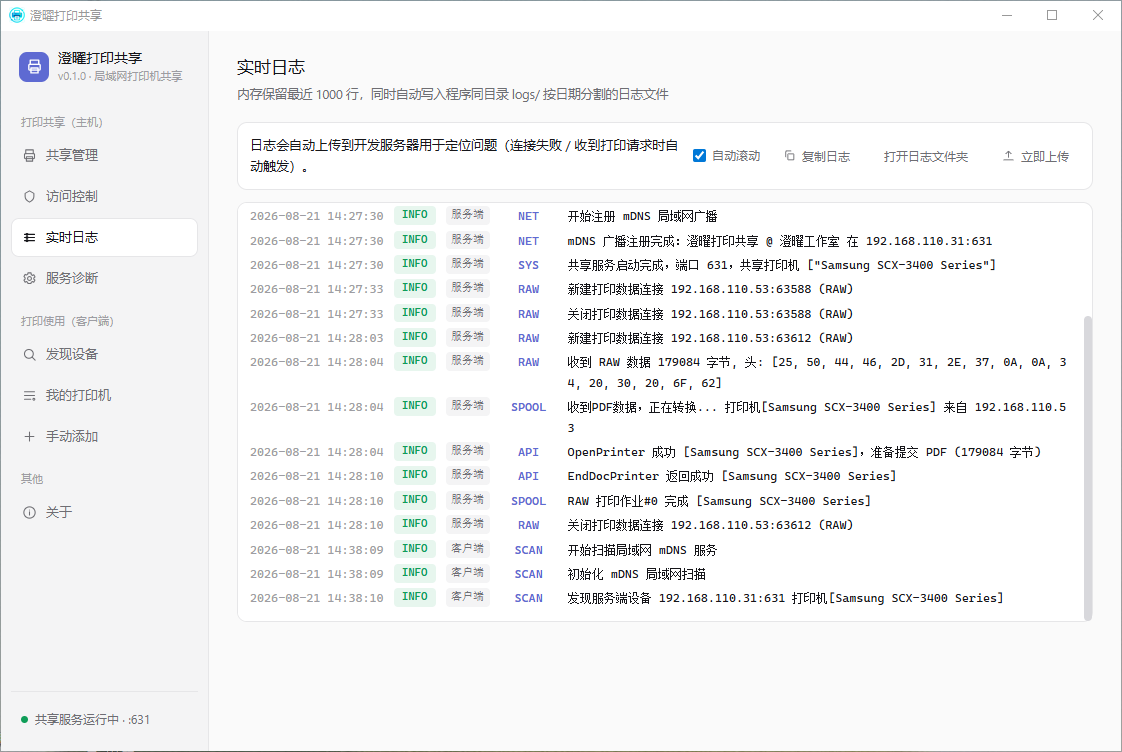This screenshot has width=1122, height=752.
Task: Click the API tag on EndDocPrinter row
Action: tap(528, 476)
